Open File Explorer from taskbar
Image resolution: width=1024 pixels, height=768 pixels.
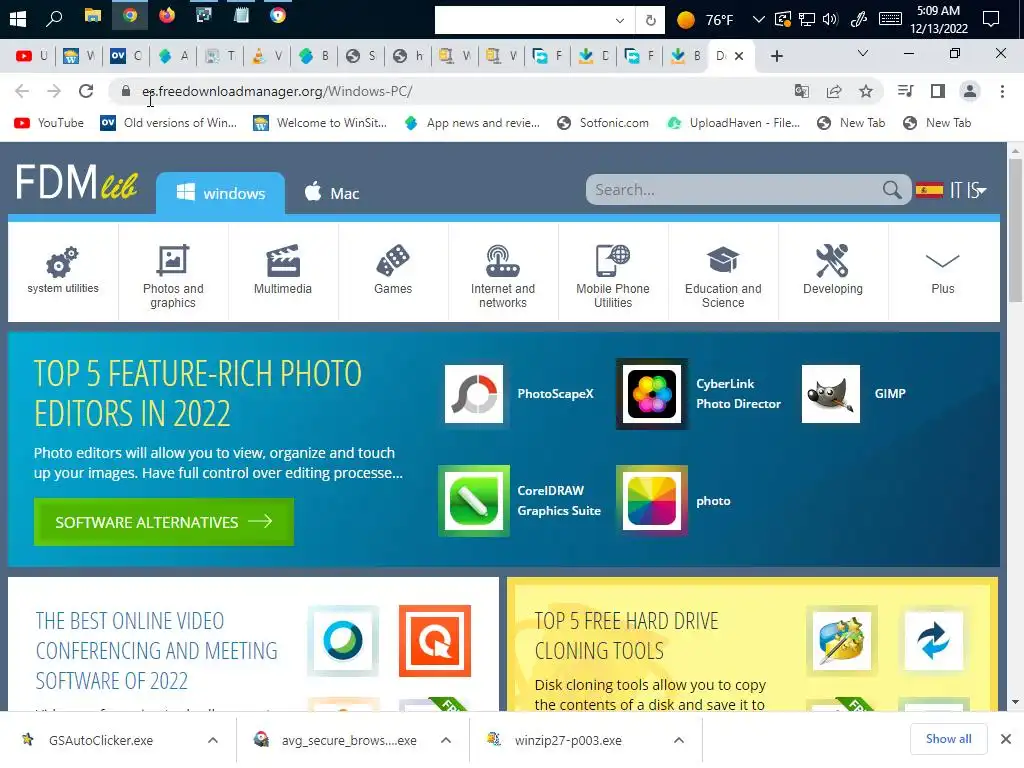[x=93, y=16]
